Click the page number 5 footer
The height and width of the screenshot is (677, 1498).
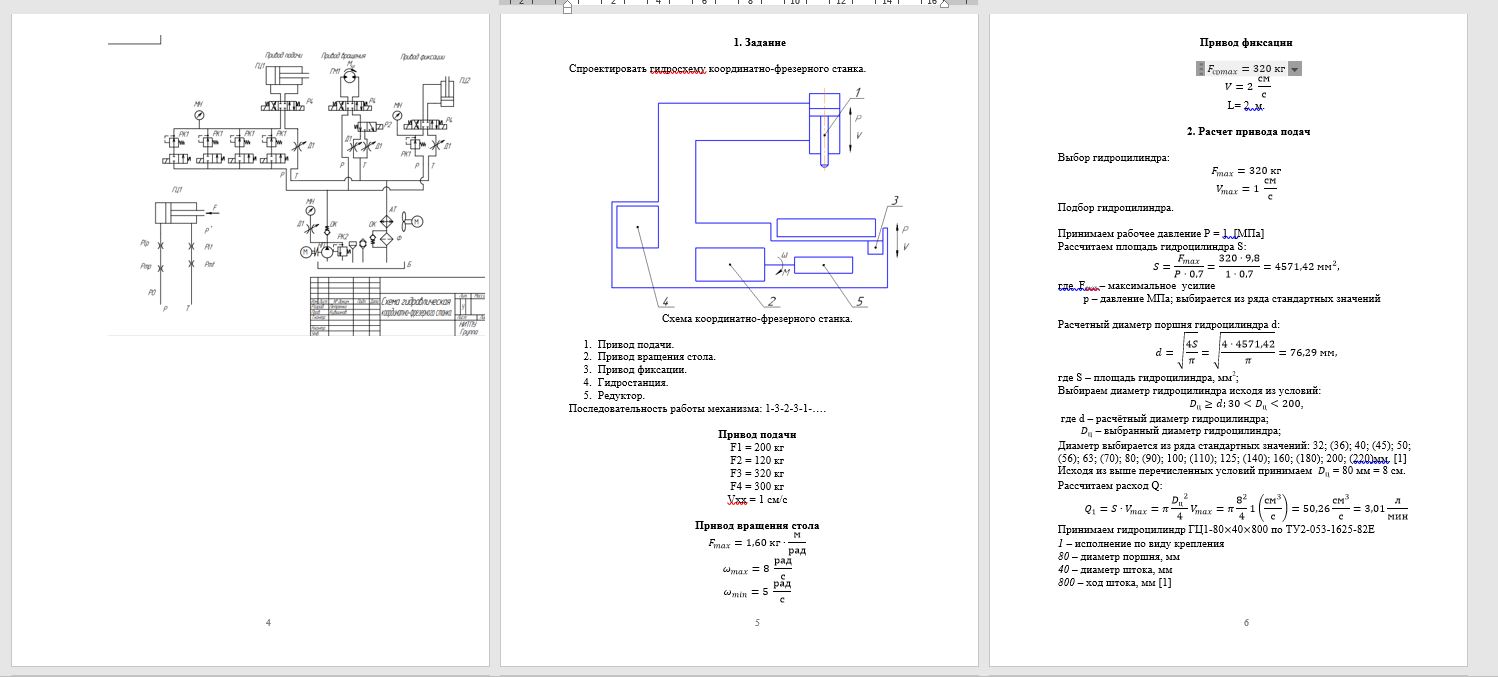757,623
